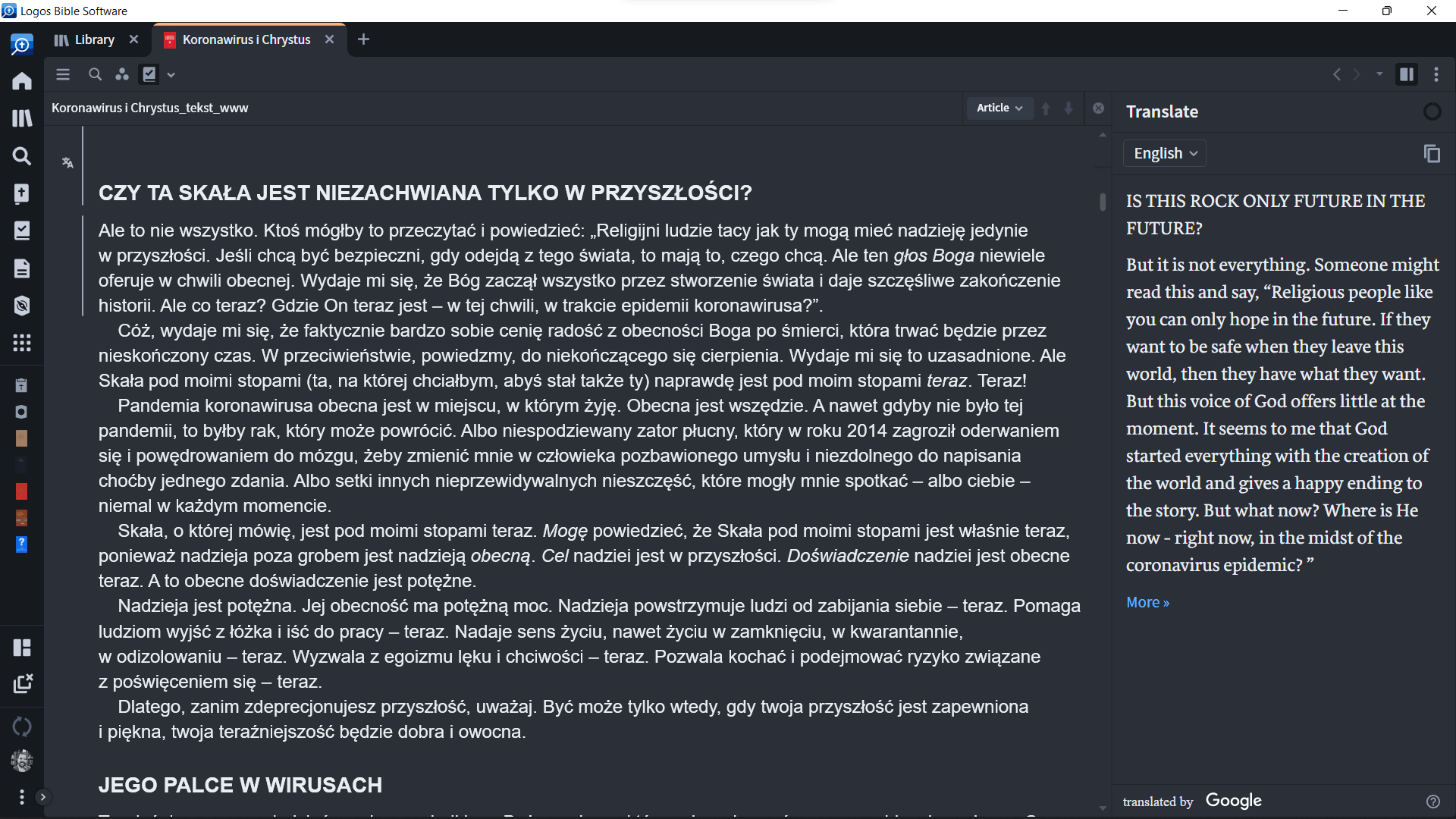The width and height of the screenshot is (1456, 819).
Task: Toggle the resource table of contents menu
Action: click(63, 74)
